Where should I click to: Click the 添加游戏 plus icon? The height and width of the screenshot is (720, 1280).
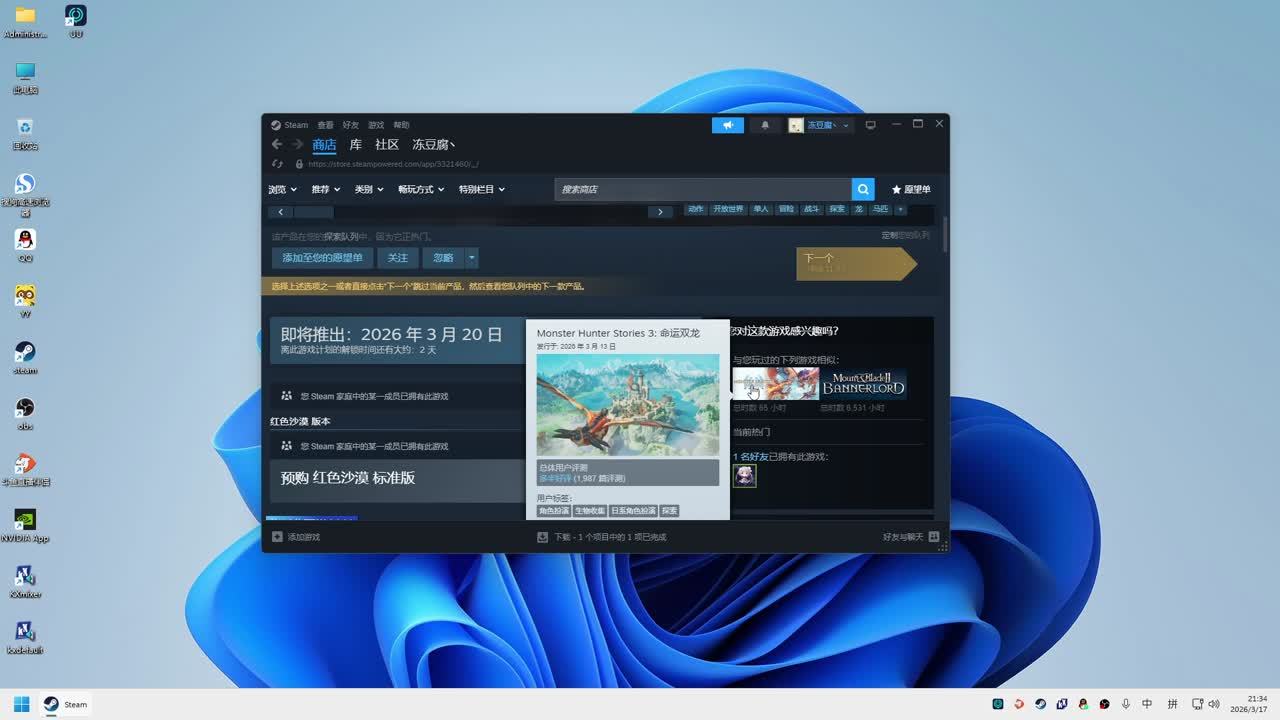(277, 537)
